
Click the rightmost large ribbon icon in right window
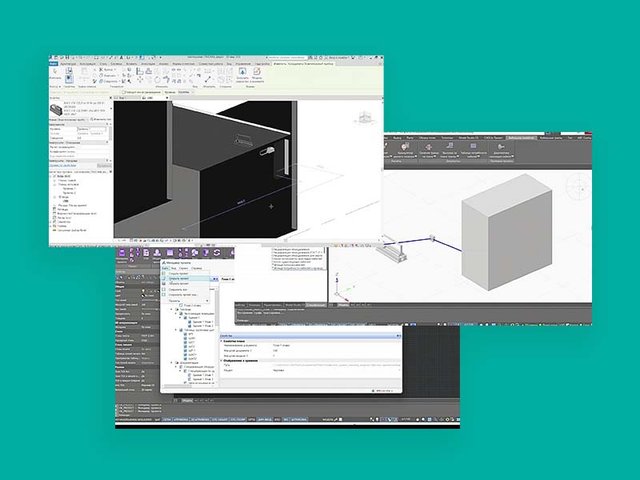pyautogui.click(x=501, y=147)
